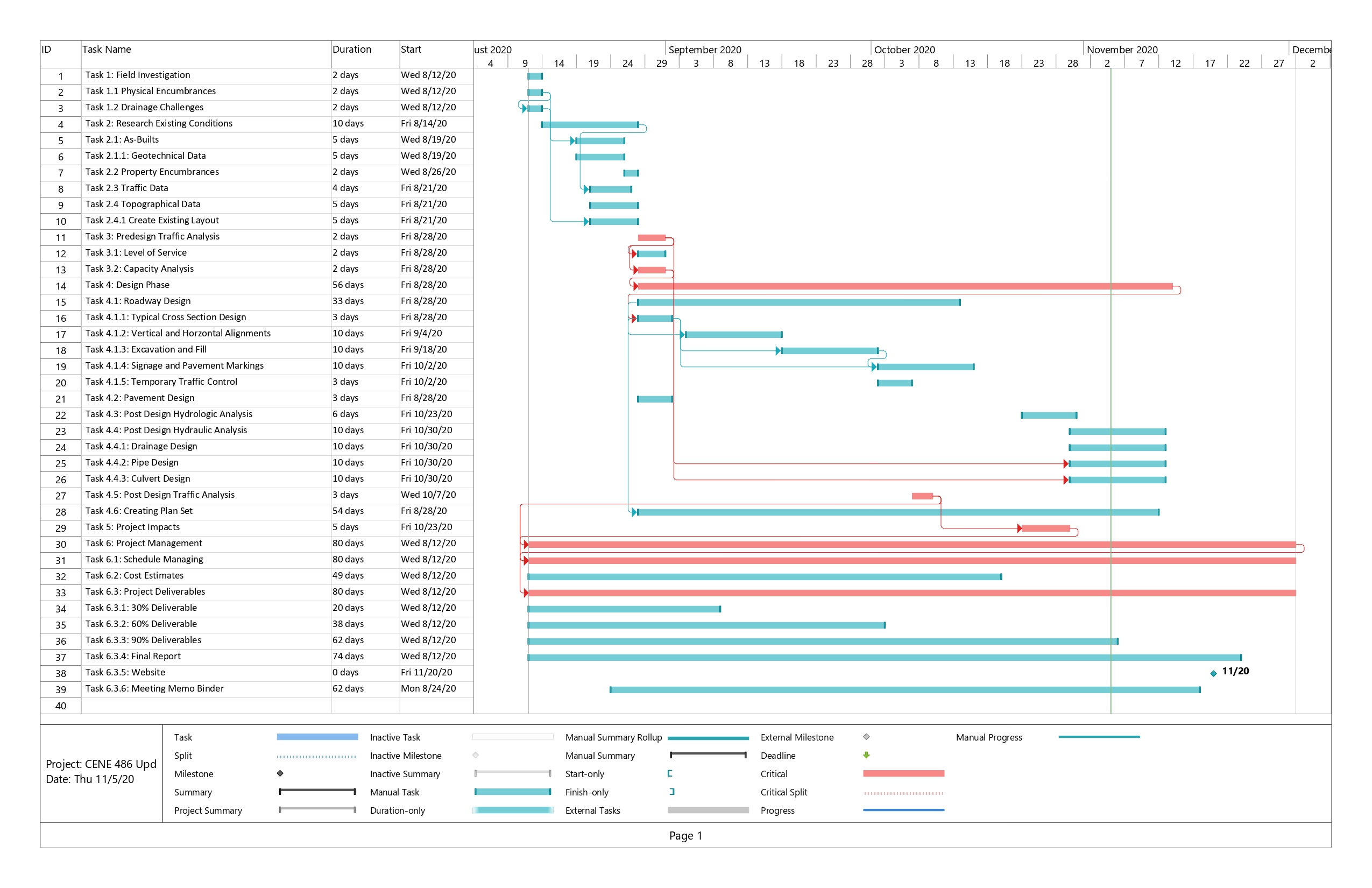This screenshot has width=1372, height=888.
Task: Select Task 6: Project Management row name
Action: [144, 543]
